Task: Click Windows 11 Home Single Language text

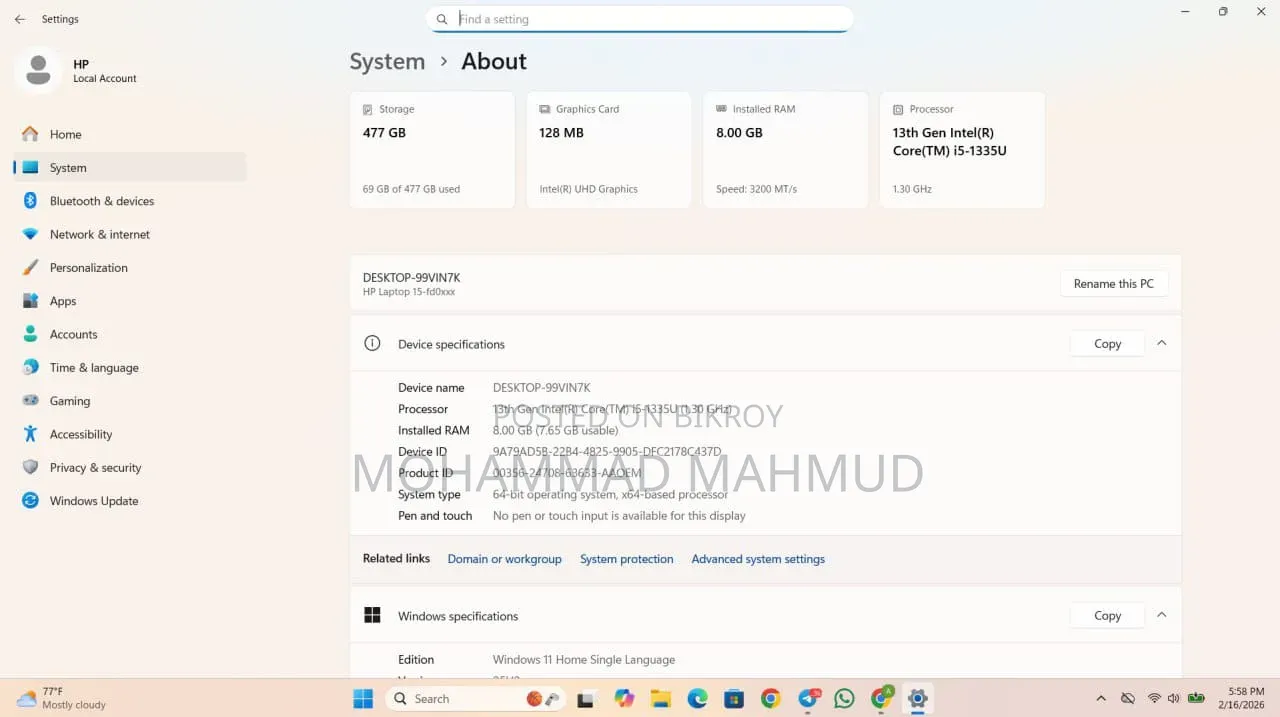Action: point(584,660)
